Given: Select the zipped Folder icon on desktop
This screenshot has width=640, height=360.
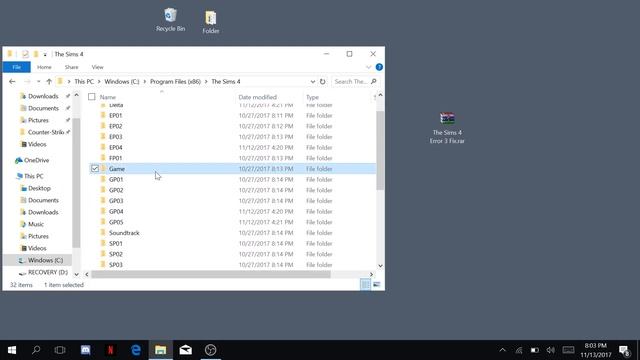Looking at the screenshot, I should 211,22.
